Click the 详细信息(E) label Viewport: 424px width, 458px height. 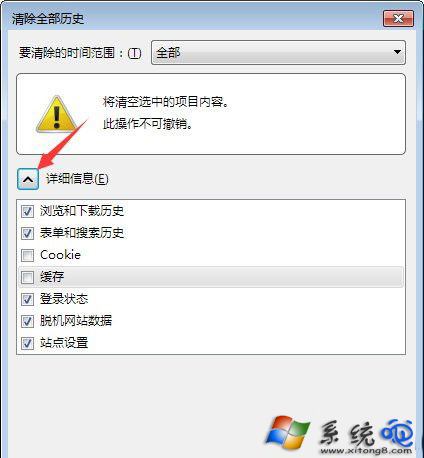tap(77, 179)
